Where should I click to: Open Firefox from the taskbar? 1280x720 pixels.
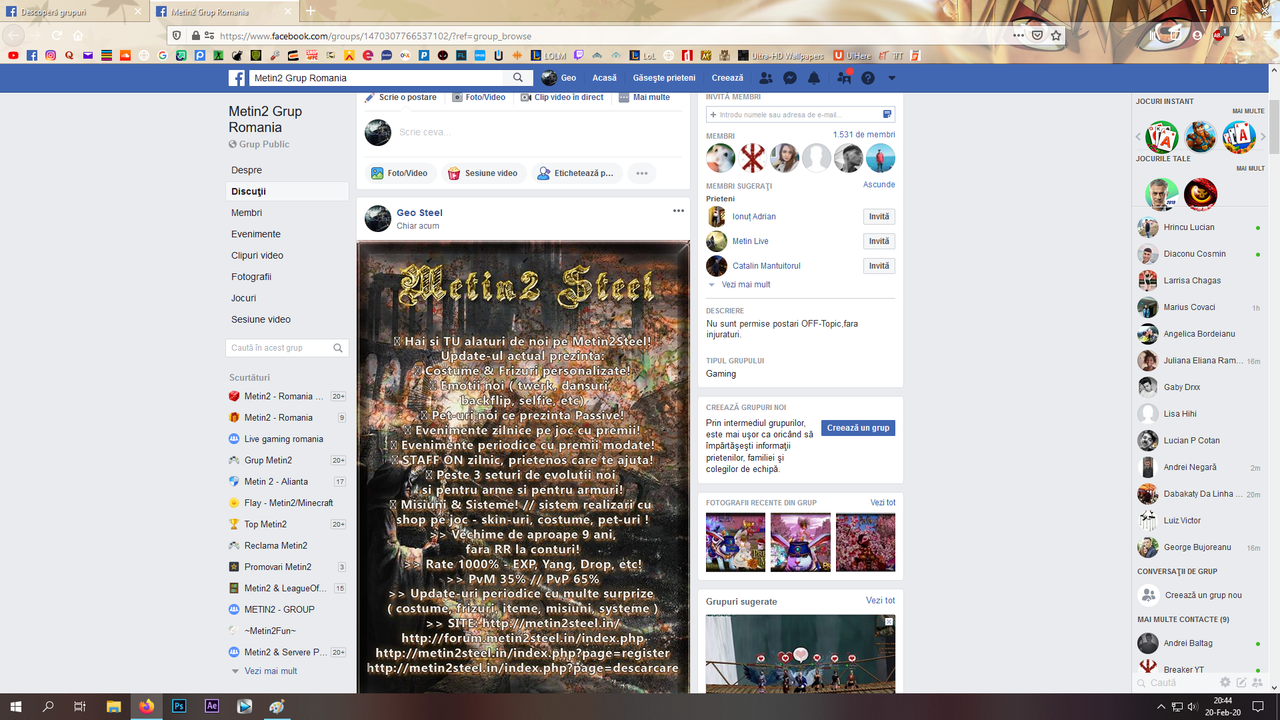147,706
